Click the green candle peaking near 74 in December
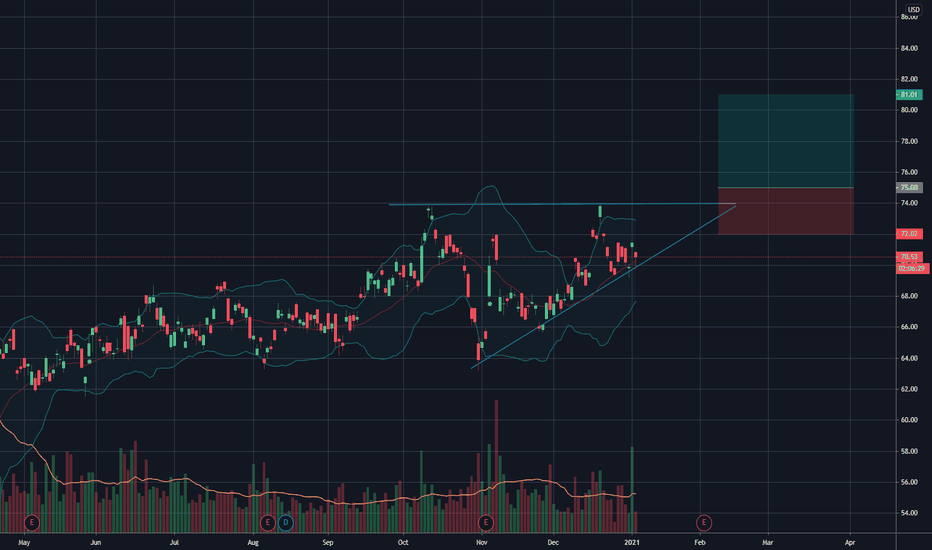The image size is (932, 550). 600,212
